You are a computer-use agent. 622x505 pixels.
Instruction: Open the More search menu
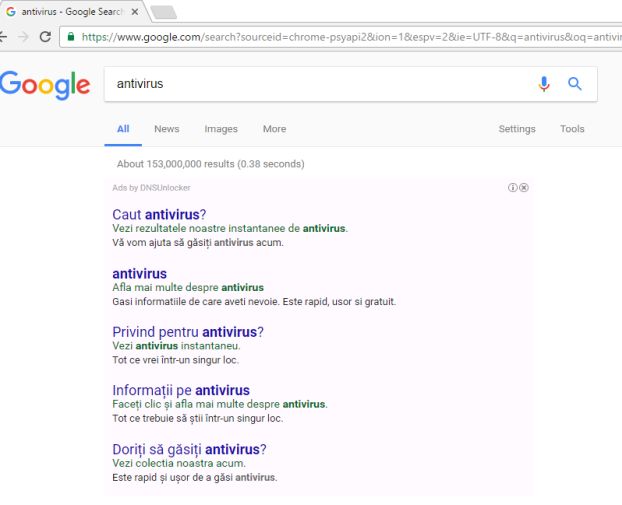[x=275, y=129]
